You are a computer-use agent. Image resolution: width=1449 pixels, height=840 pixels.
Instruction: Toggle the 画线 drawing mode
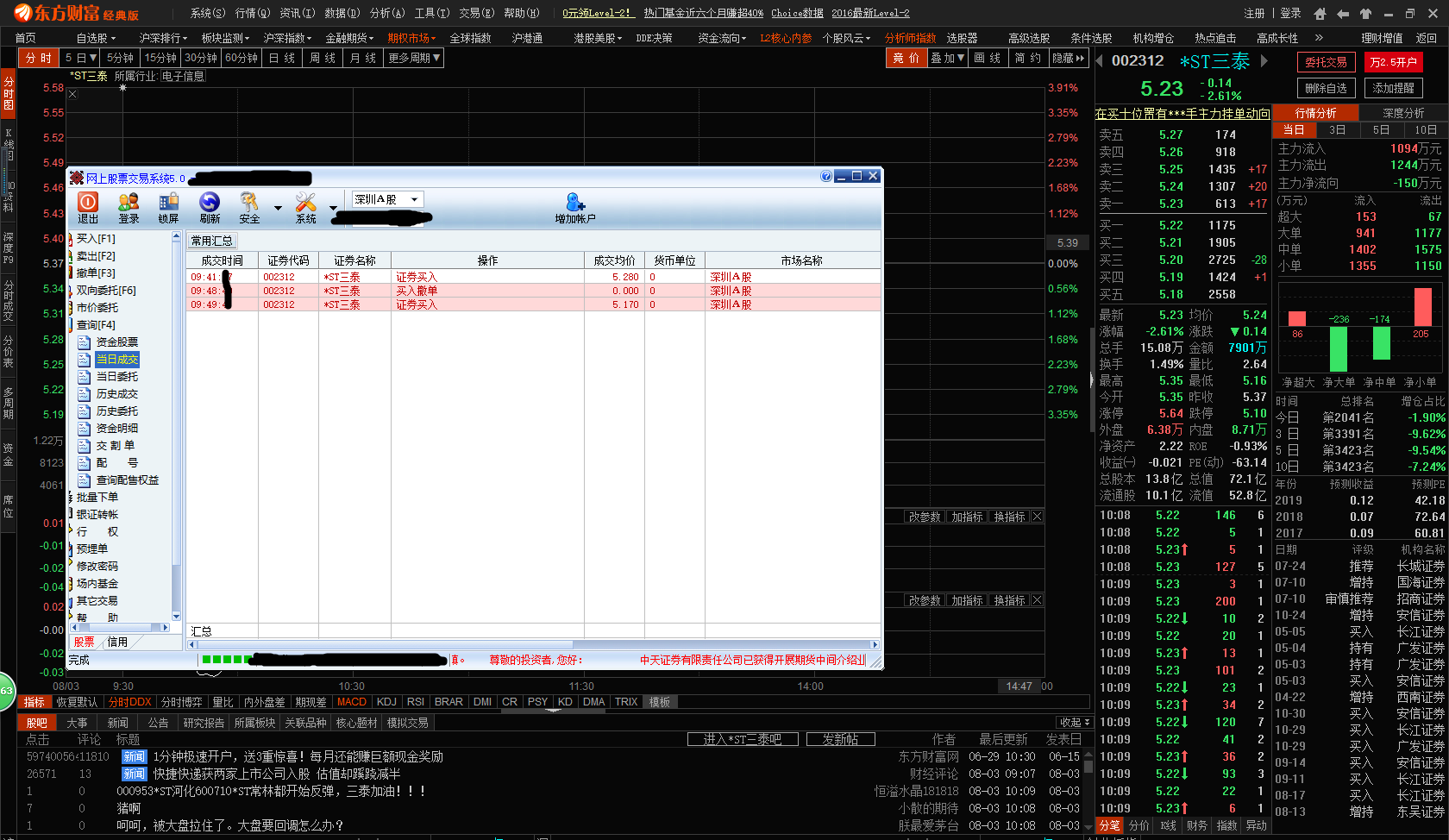(x=988, y=58)
